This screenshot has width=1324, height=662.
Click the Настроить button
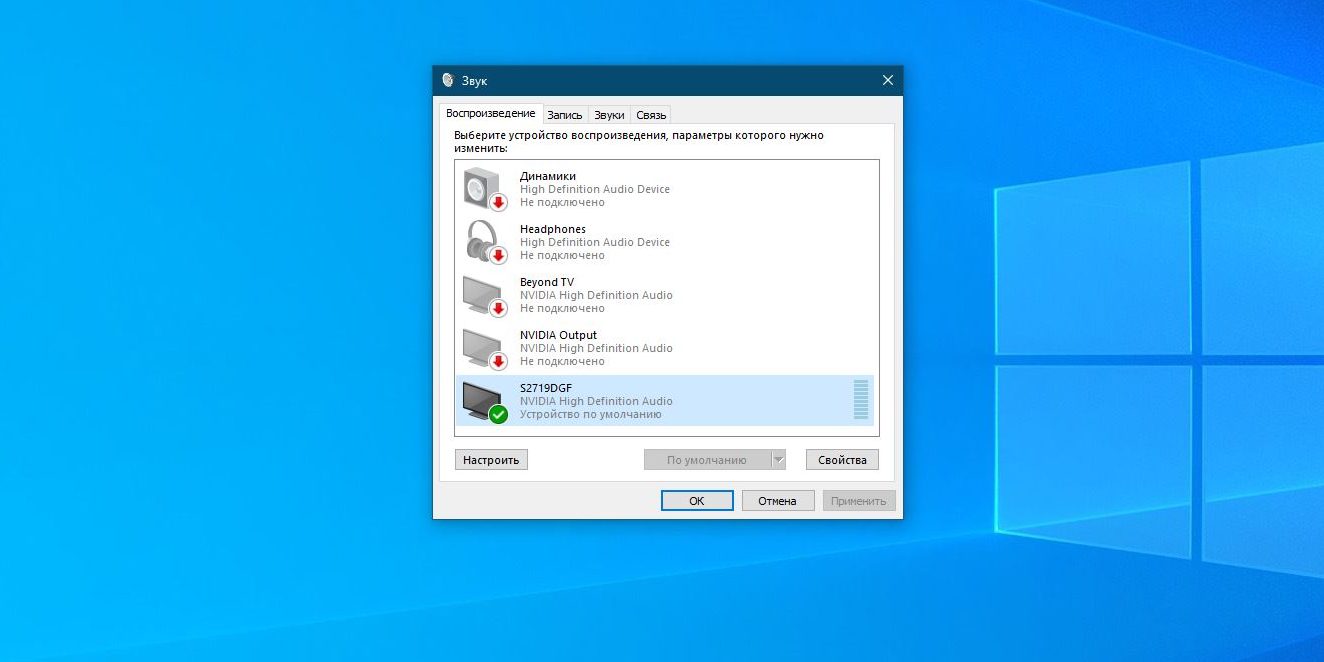pyautogui.click(x=491, y=459)
